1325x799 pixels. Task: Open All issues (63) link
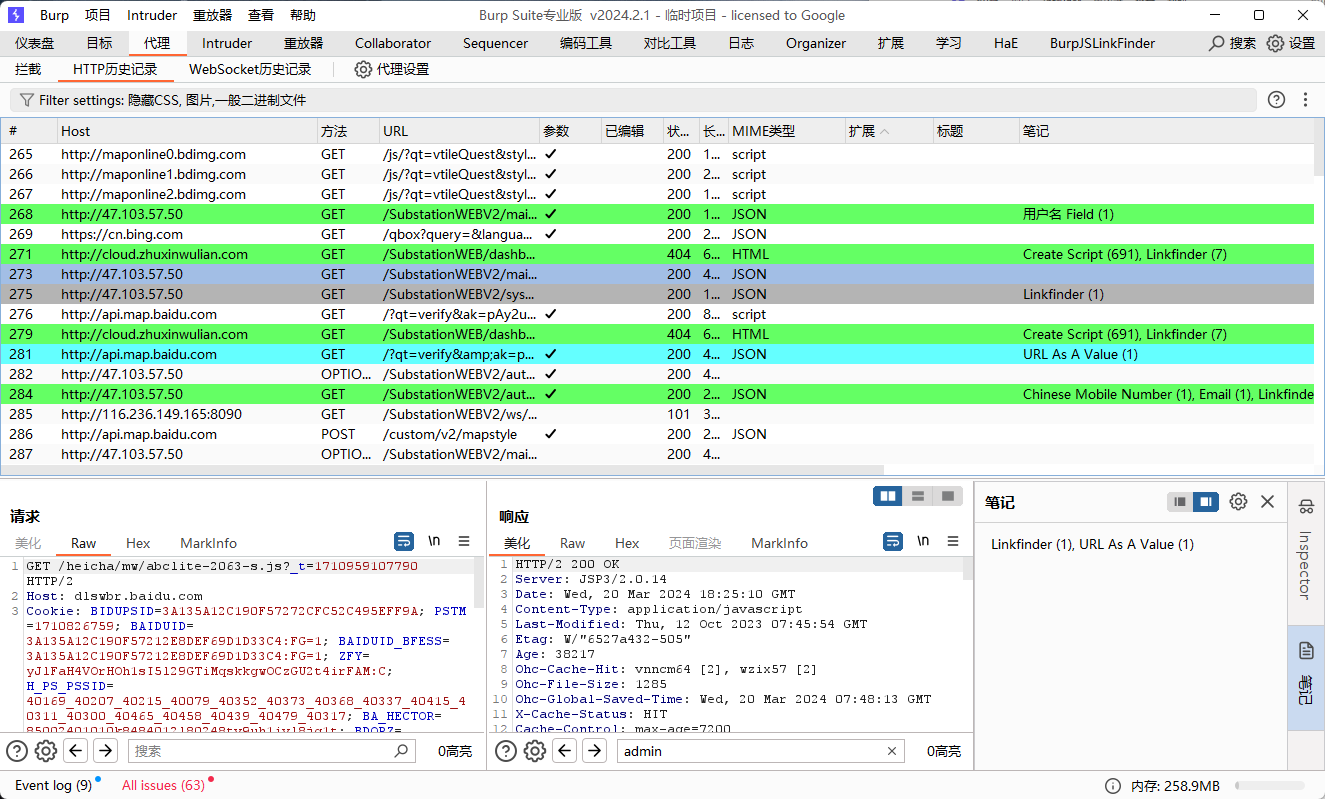163,785
